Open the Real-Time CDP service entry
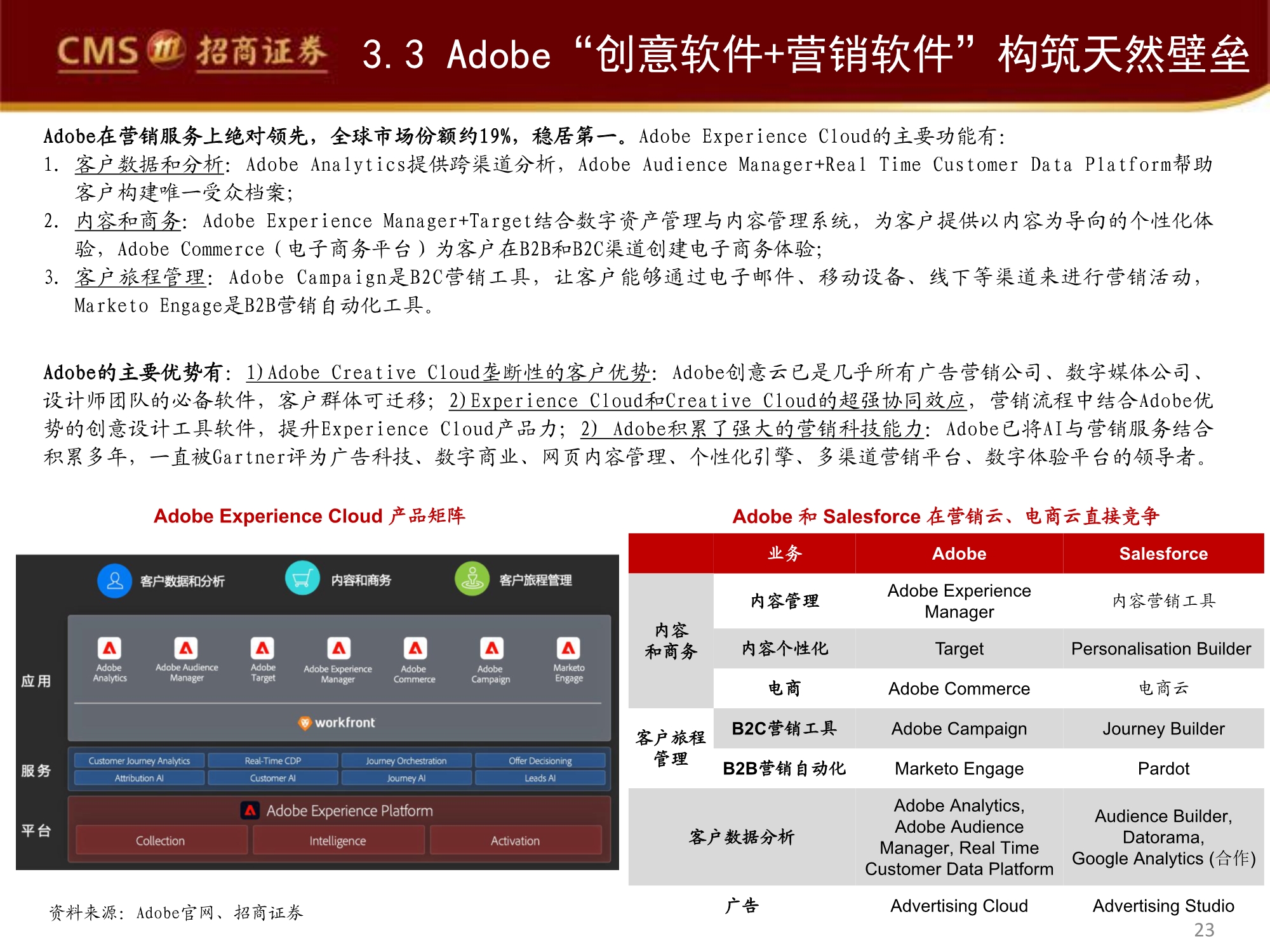Screen dimensions: 1270x952 [x=273, y=760]
